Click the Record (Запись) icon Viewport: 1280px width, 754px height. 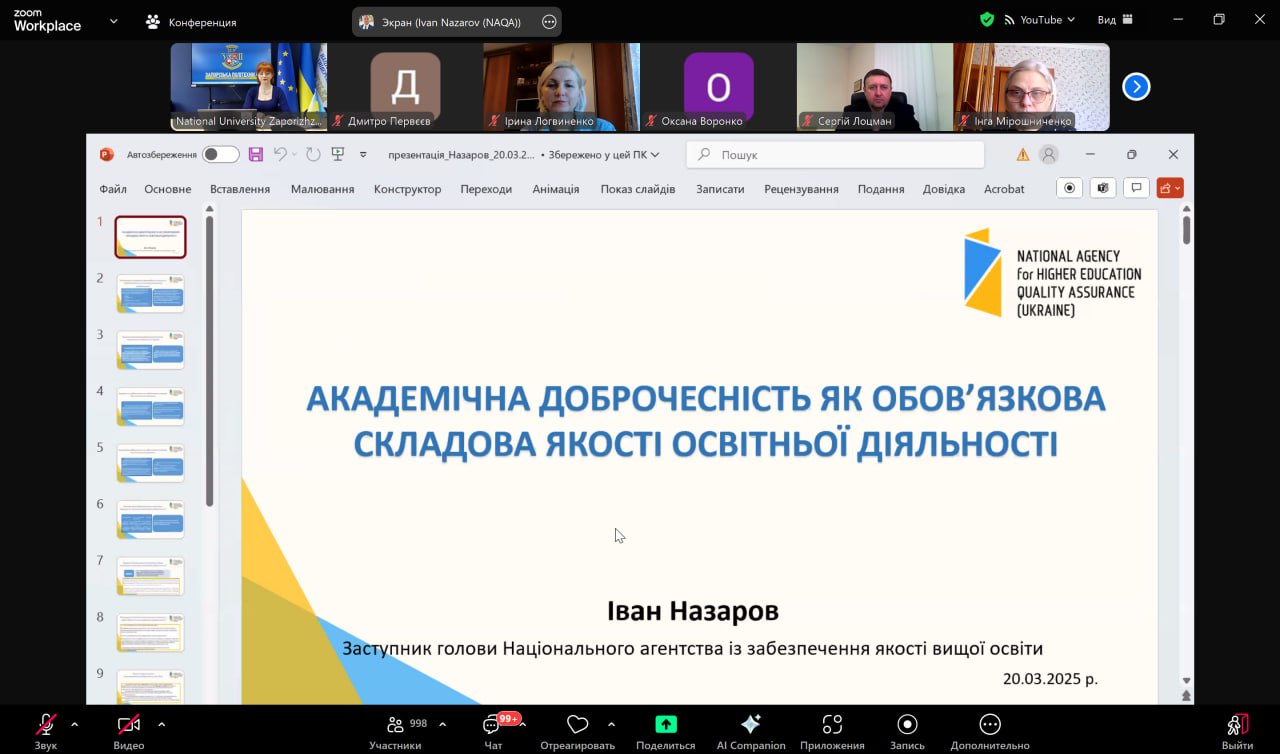tap(907, 725)
